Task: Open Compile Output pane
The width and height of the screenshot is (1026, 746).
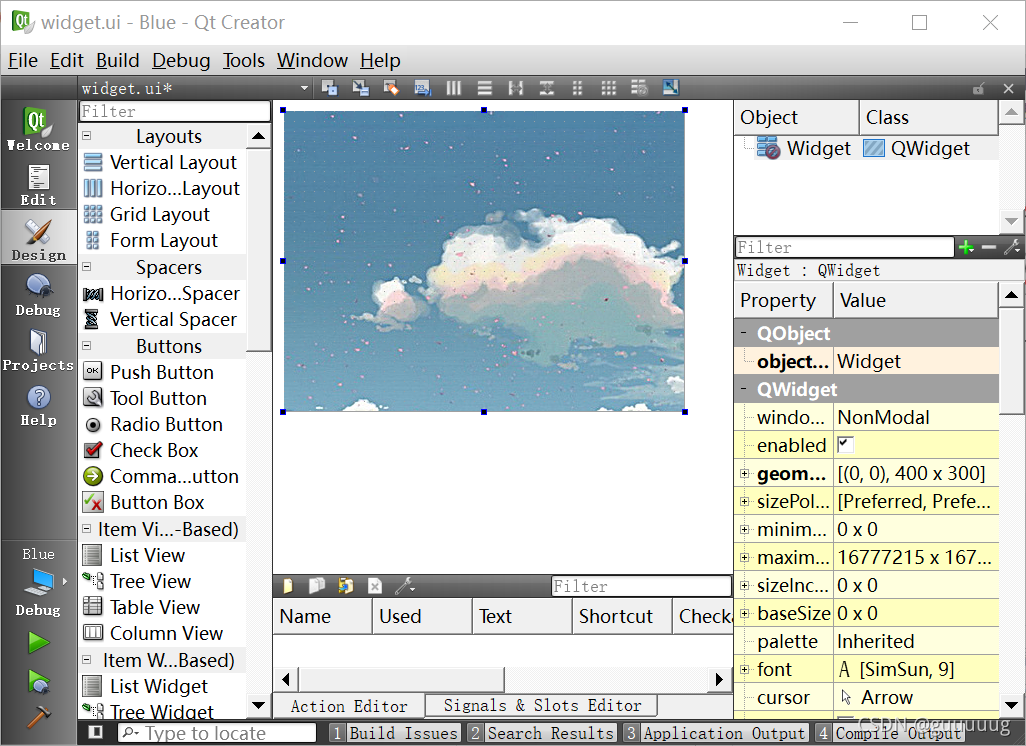Action: point(890,733)
